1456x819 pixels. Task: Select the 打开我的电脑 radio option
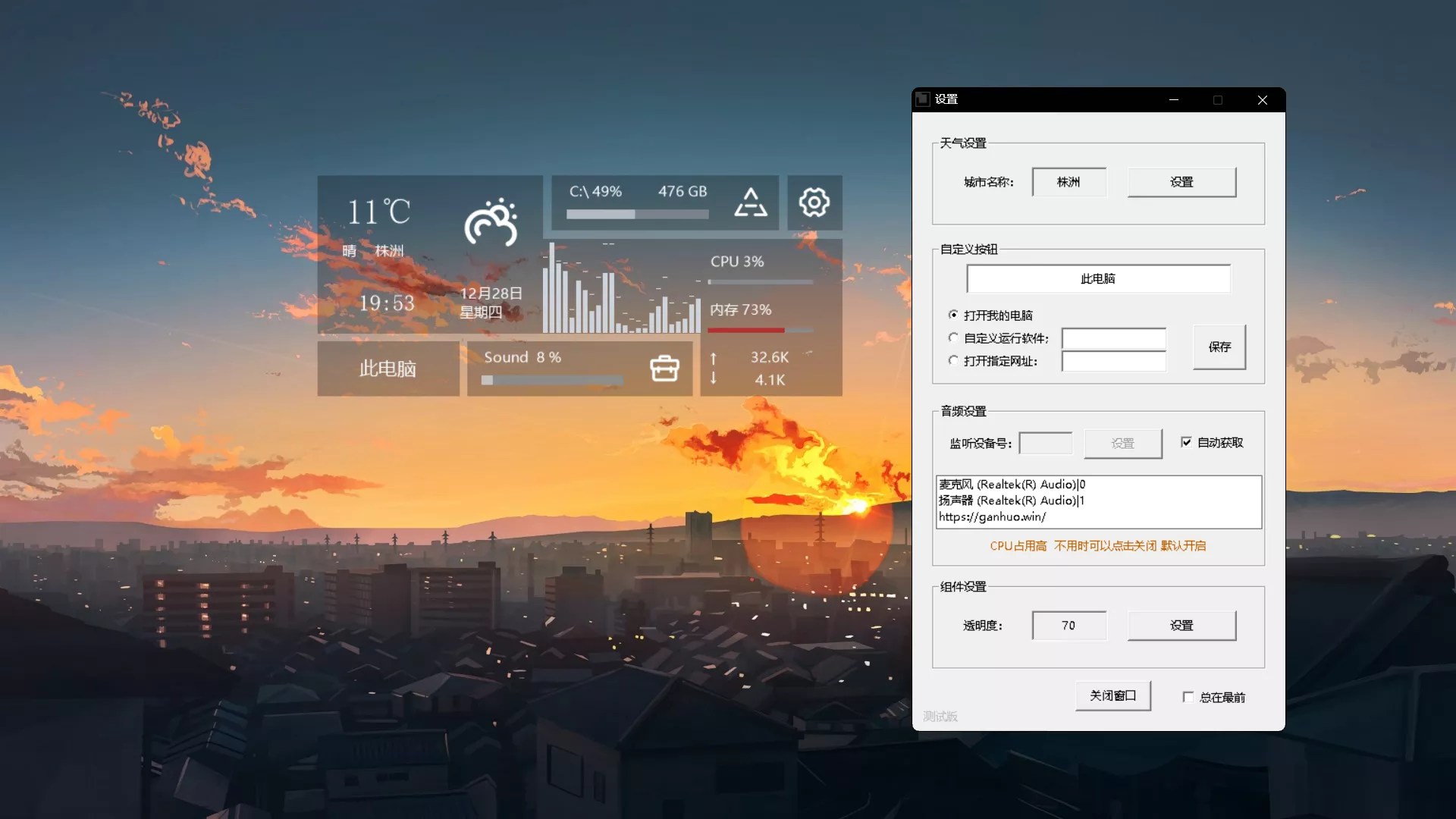pos(953,315)
